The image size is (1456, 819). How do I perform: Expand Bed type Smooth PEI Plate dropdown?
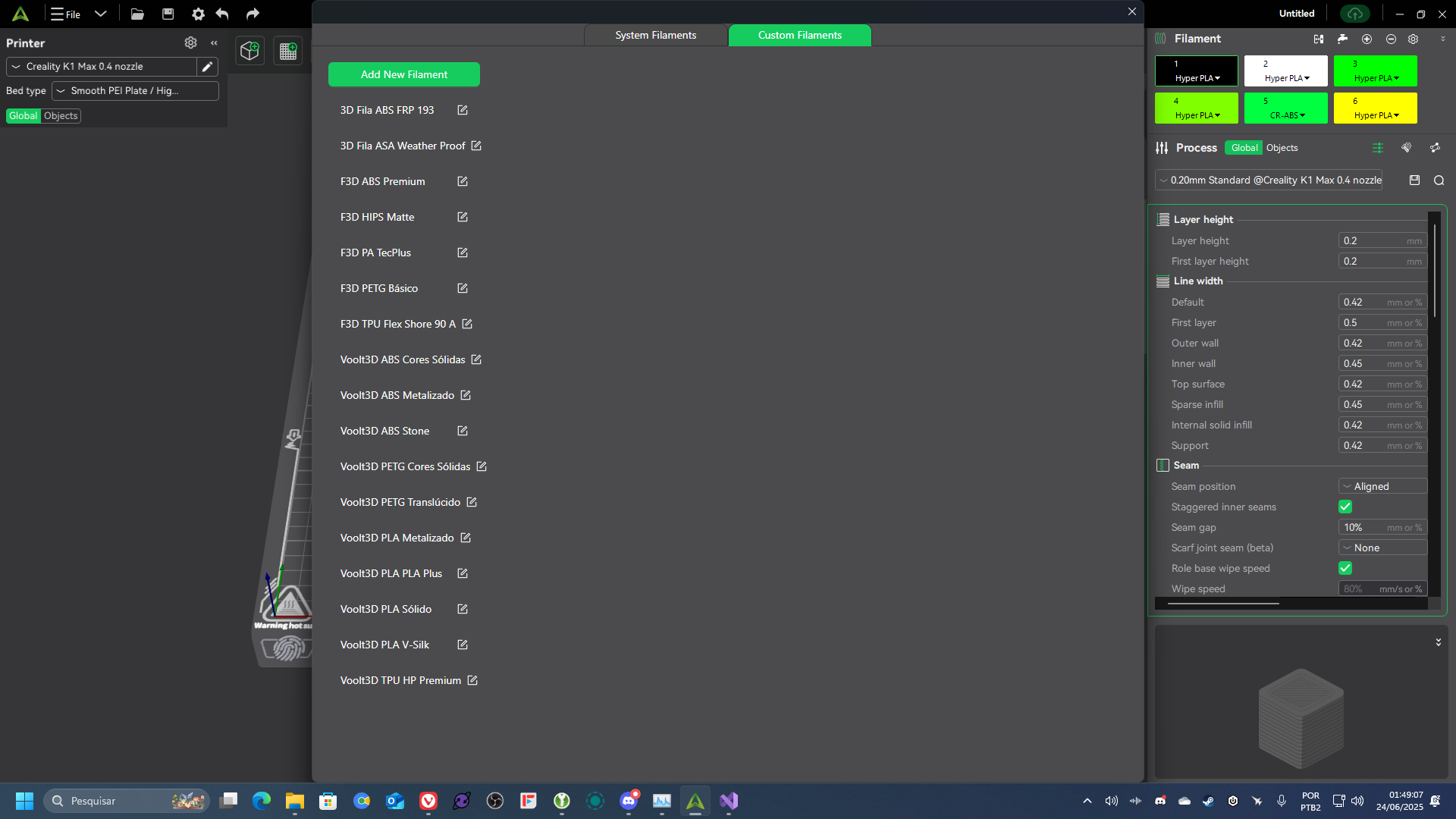tap(135, 91)
